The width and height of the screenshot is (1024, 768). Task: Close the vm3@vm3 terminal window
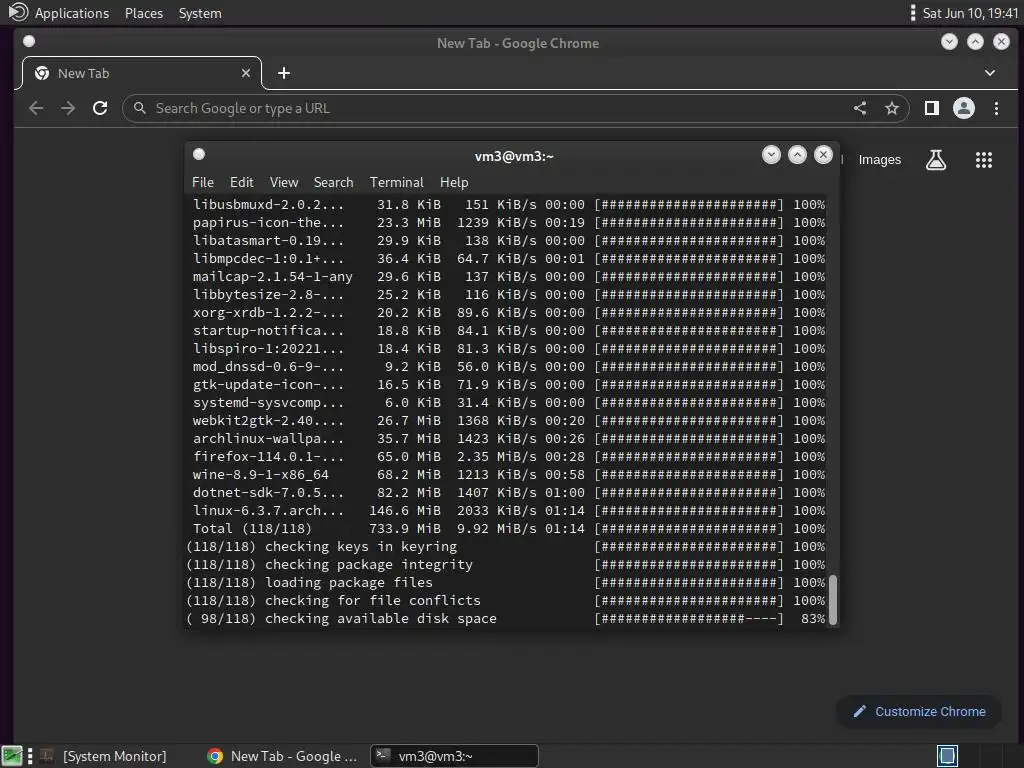coord(824,155)
